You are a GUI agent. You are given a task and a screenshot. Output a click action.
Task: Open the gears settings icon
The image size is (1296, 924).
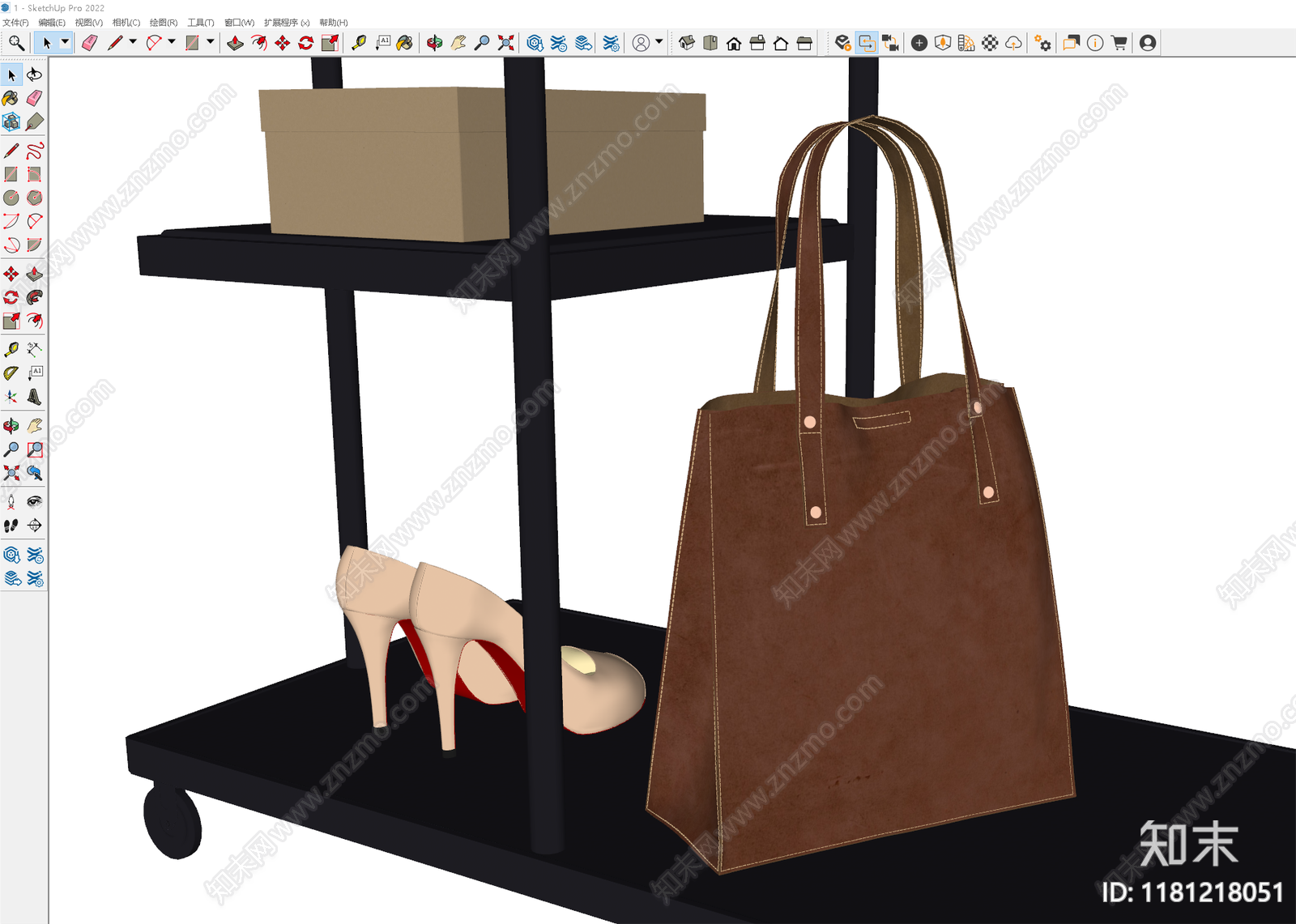[1042, 43]
